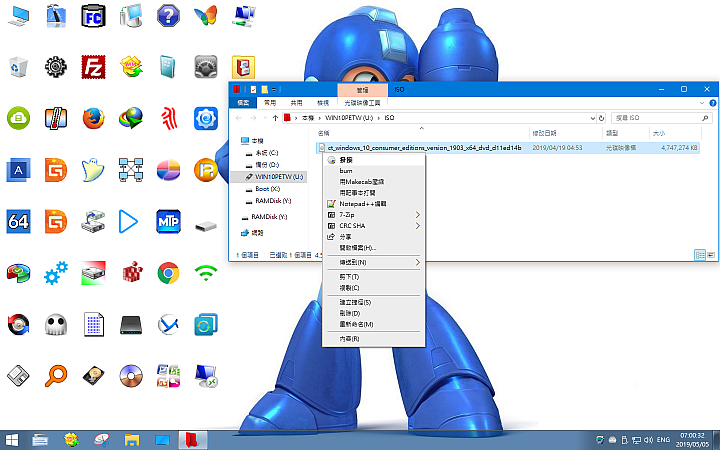The width and height of the screenshot is (720, 450).
Task: Choose 剪下(T) in context menu
Action: coord(373,277)
